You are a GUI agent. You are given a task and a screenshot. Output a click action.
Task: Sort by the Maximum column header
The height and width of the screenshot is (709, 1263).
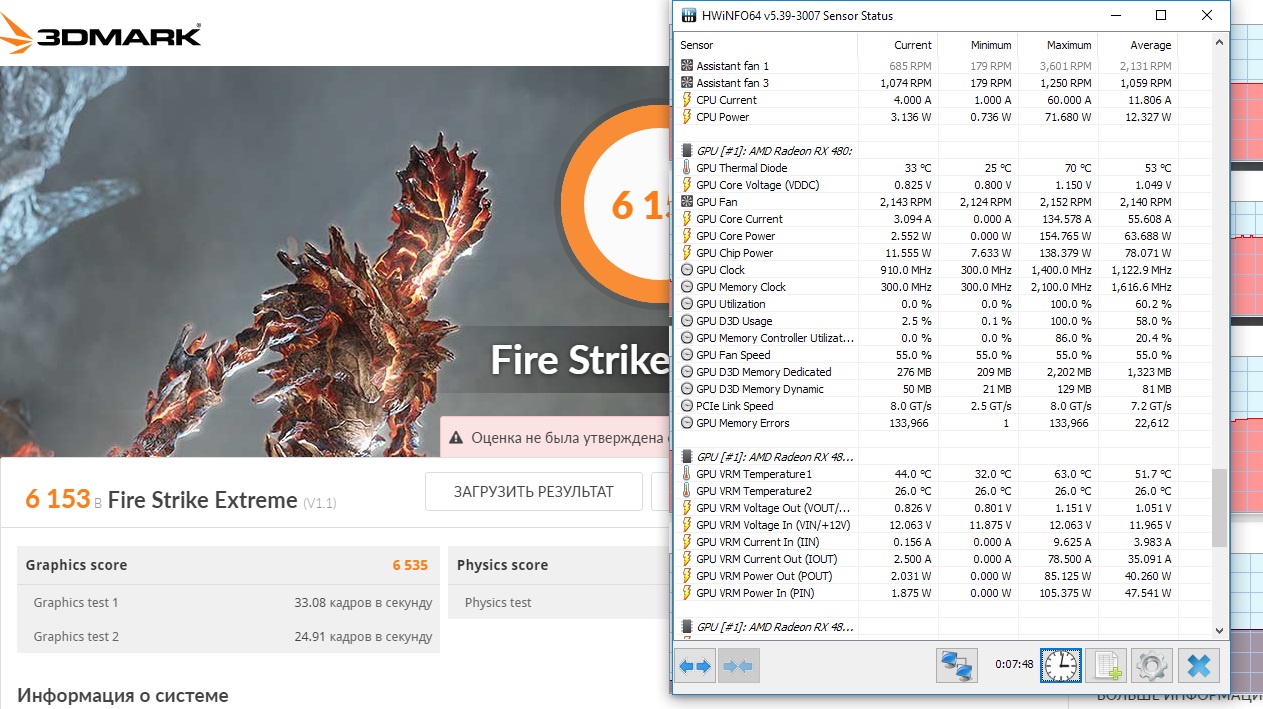[x=1057, y=45]
